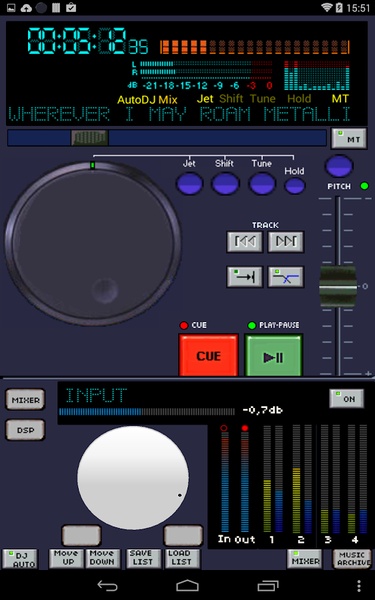Click channel 2 level meter

coord(302,479)
